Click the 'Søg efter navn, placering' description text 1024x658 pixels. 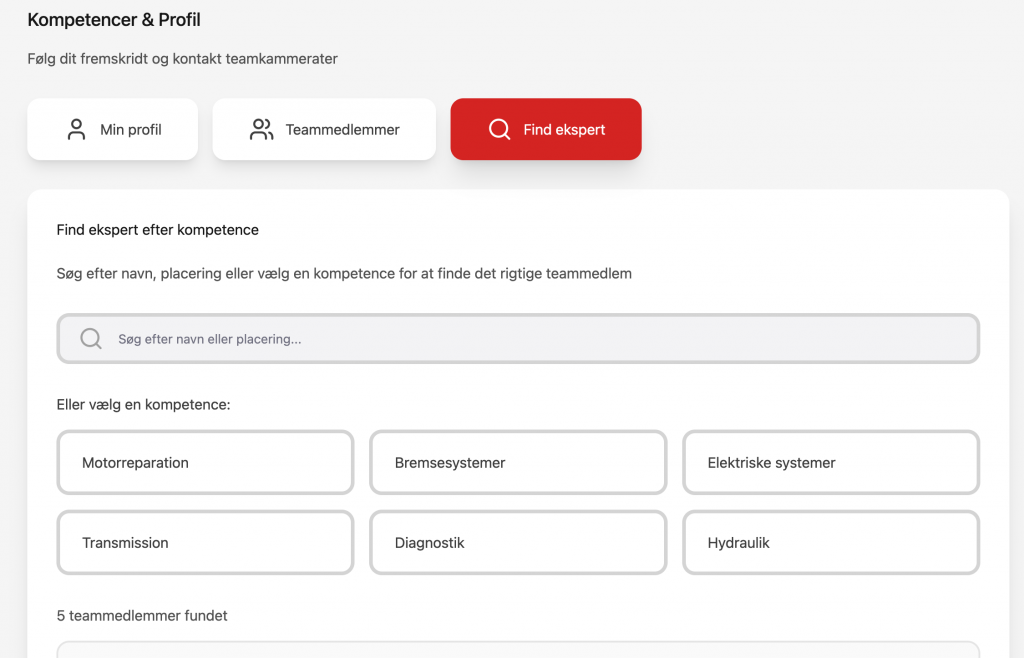click(x=344, y=273)
